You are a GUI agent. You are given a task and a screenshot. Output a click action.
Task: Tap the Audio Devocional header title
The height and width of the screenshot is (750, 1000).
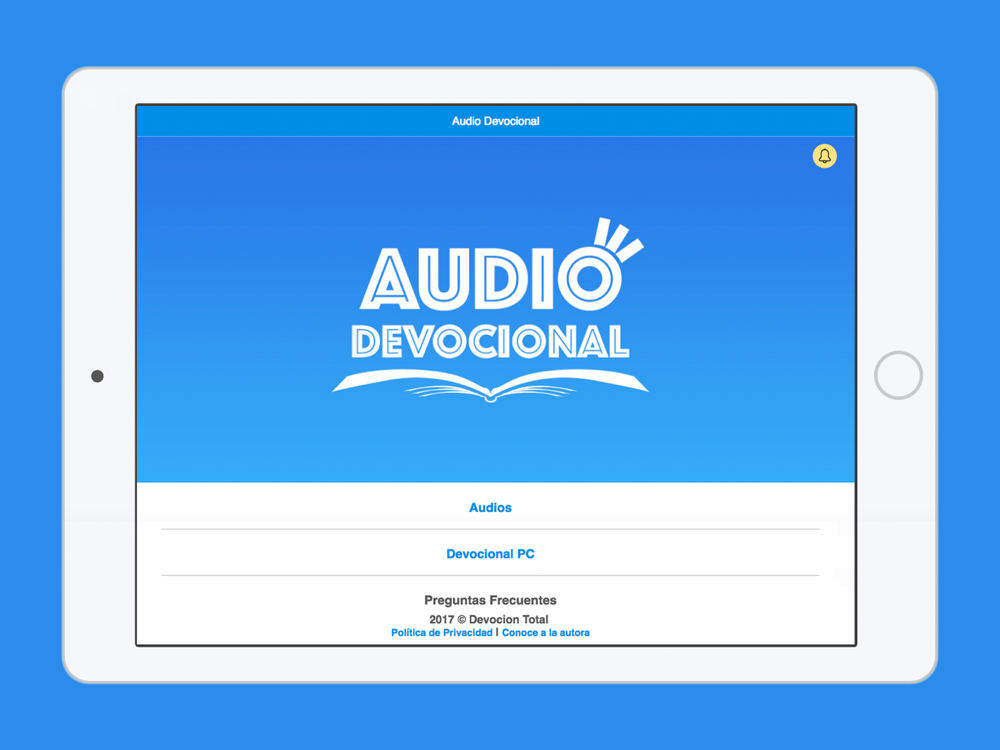pyautogui.click(x=496, y=121)
